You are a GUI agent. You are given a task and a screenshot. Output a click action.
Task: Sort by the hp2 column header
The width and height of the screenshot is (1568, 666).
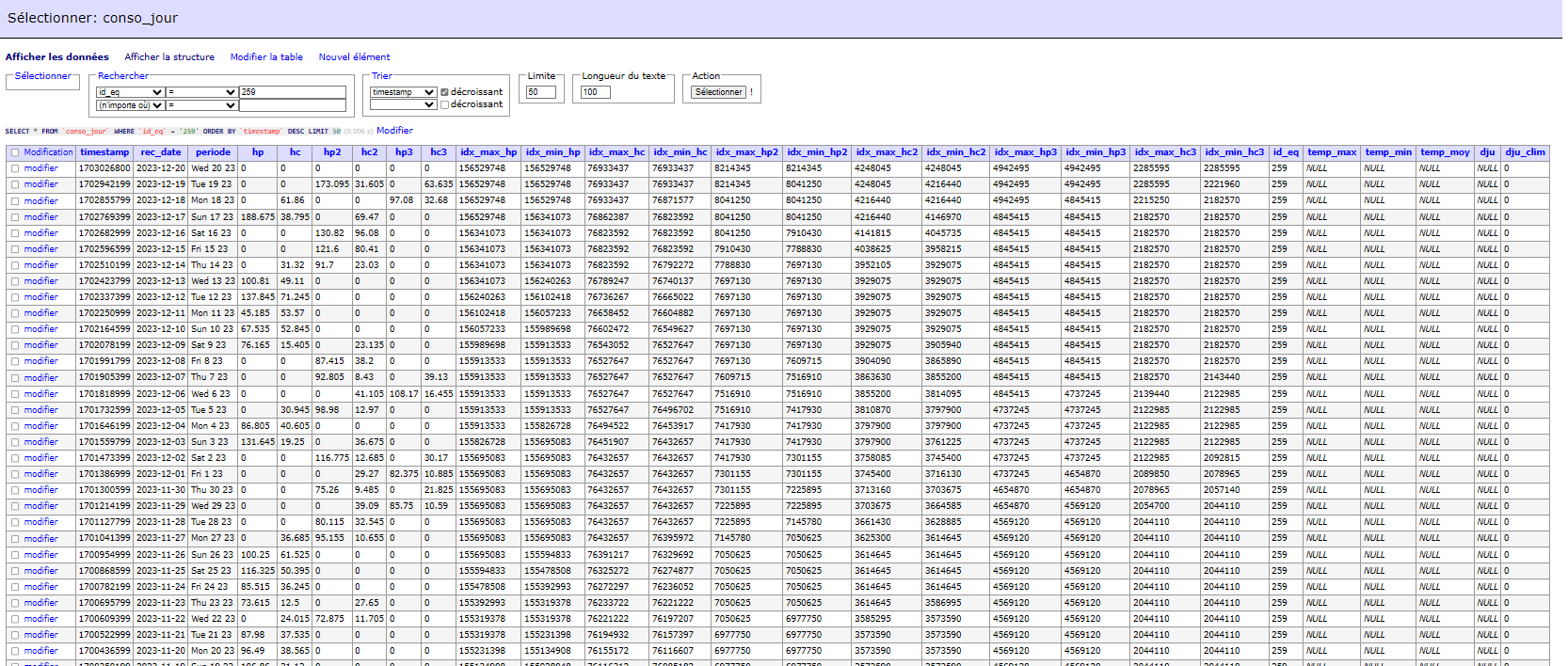point(332,152)
